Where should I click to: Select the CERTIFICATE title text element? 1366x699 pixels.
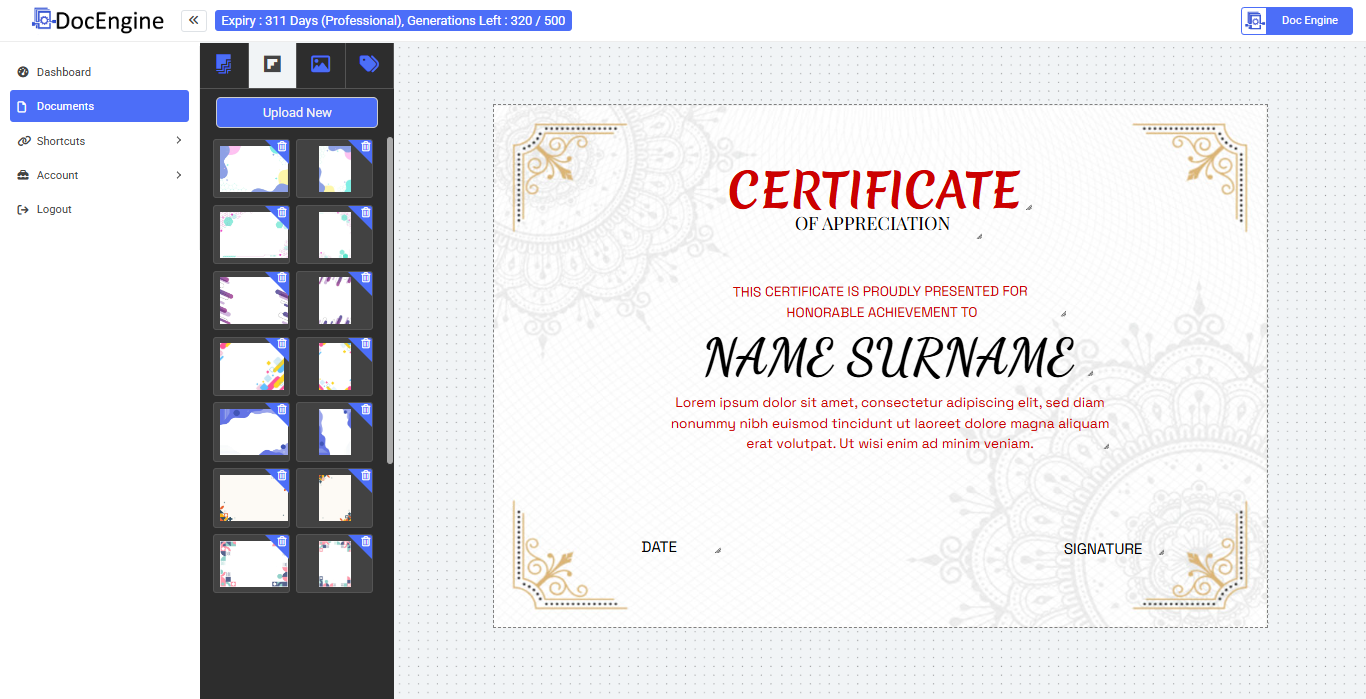click(x=873, y=189)
